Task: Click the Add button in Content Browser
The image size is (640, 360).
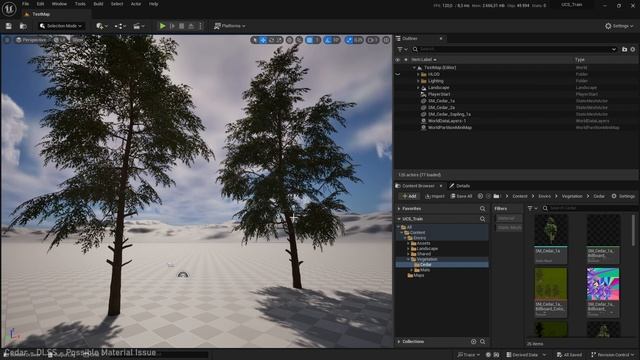Action: pos(409,196)
